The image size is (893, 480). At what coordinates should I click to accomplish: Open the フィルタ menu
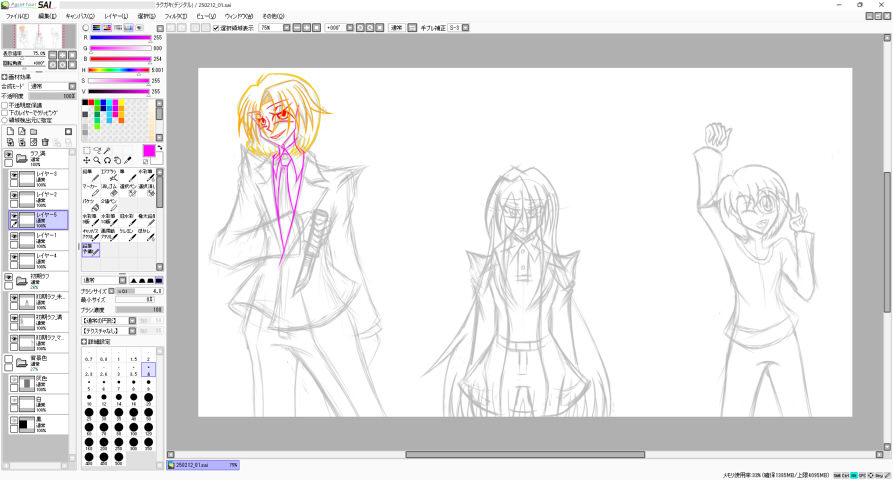tap(175, 17)
